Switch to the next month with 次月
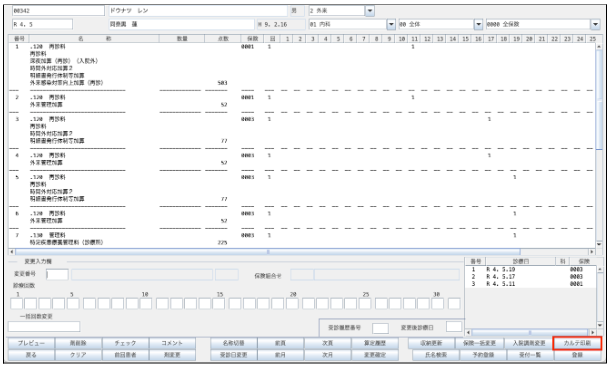Image resolution: width=609 pixels, height=366 pixels. (x=327, y=355)
